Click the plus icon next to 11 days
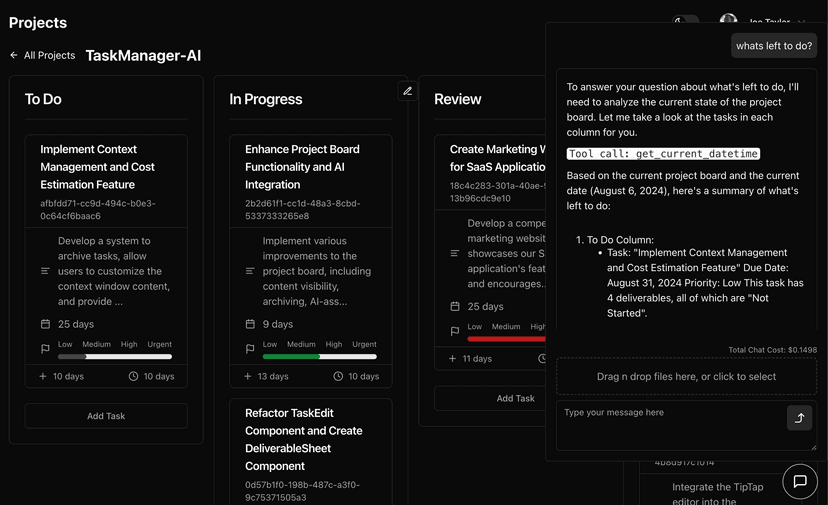 pos(452,358)
